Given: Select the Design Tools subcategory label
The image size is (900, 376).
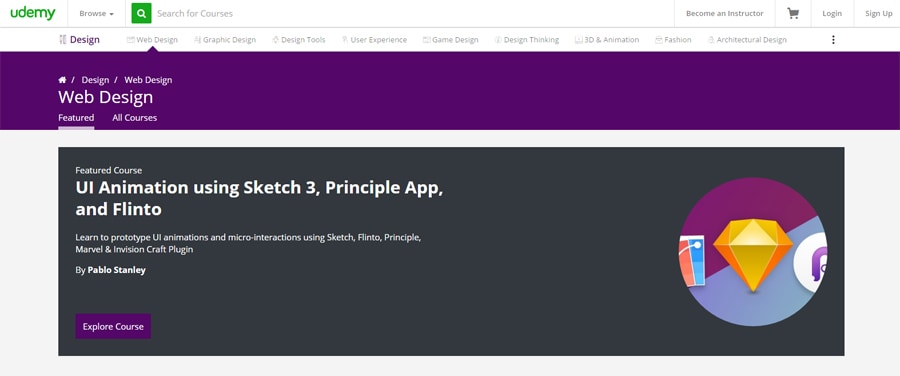Looking at the screenshot, I should 303,40.
